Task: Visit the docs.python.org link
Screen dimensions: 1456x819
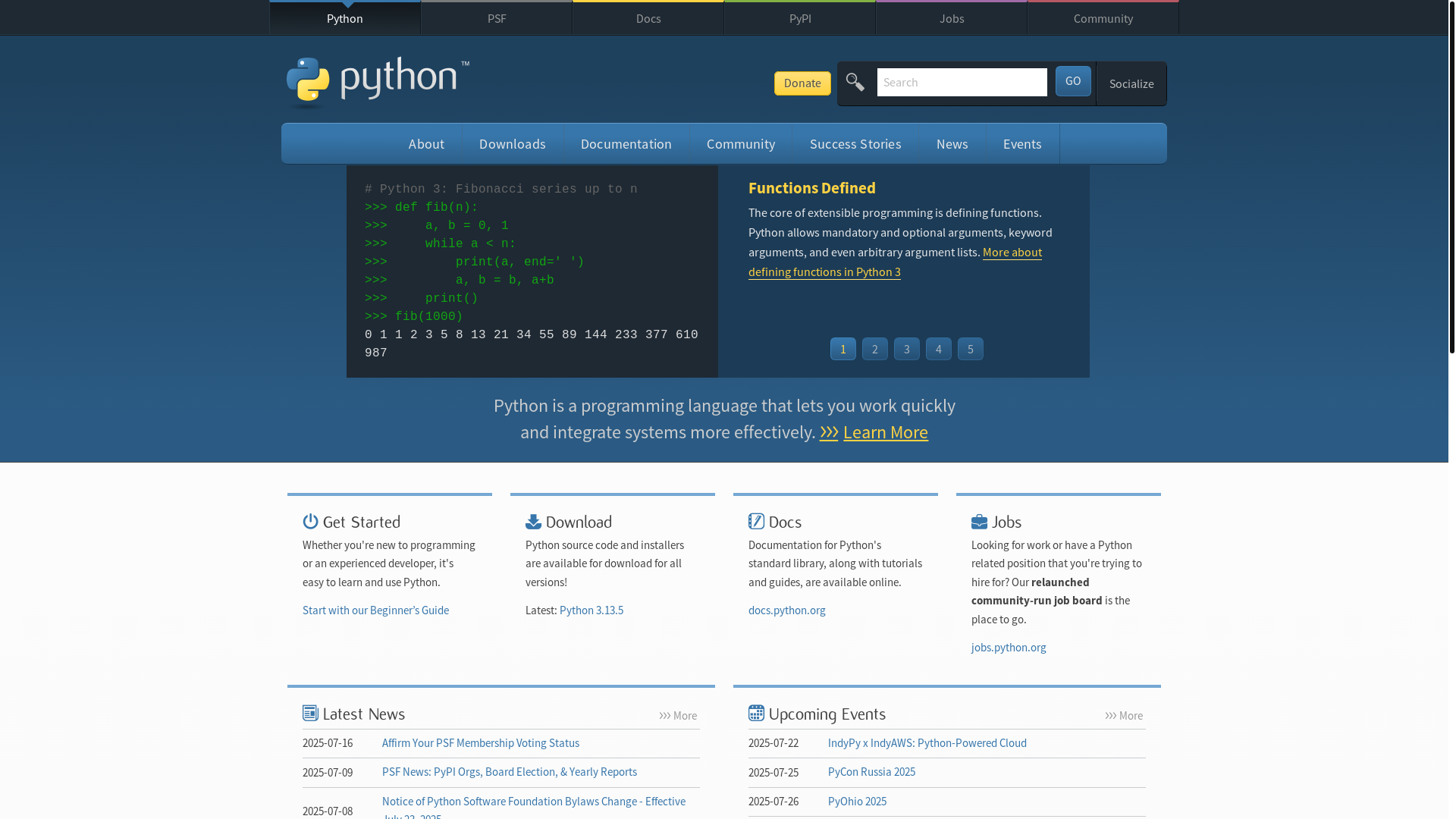Action: [787, 610]
